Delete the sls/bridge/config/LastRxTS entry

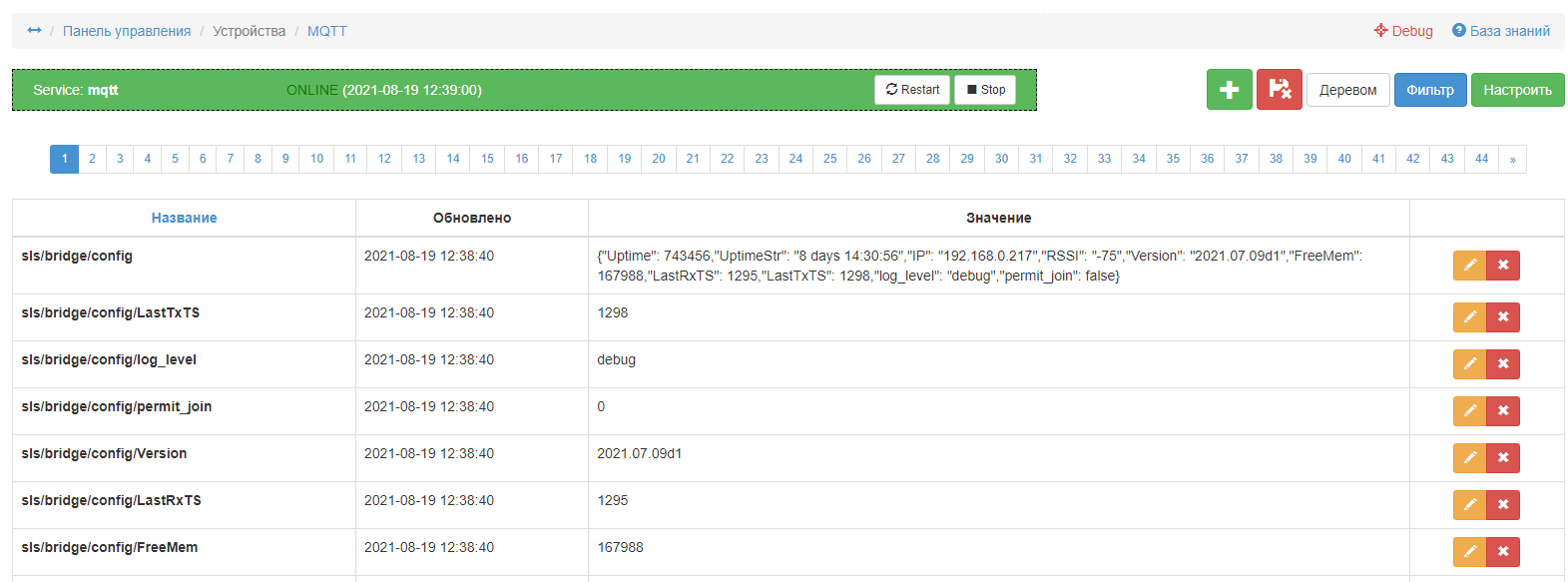click(x=1503, y=505)
